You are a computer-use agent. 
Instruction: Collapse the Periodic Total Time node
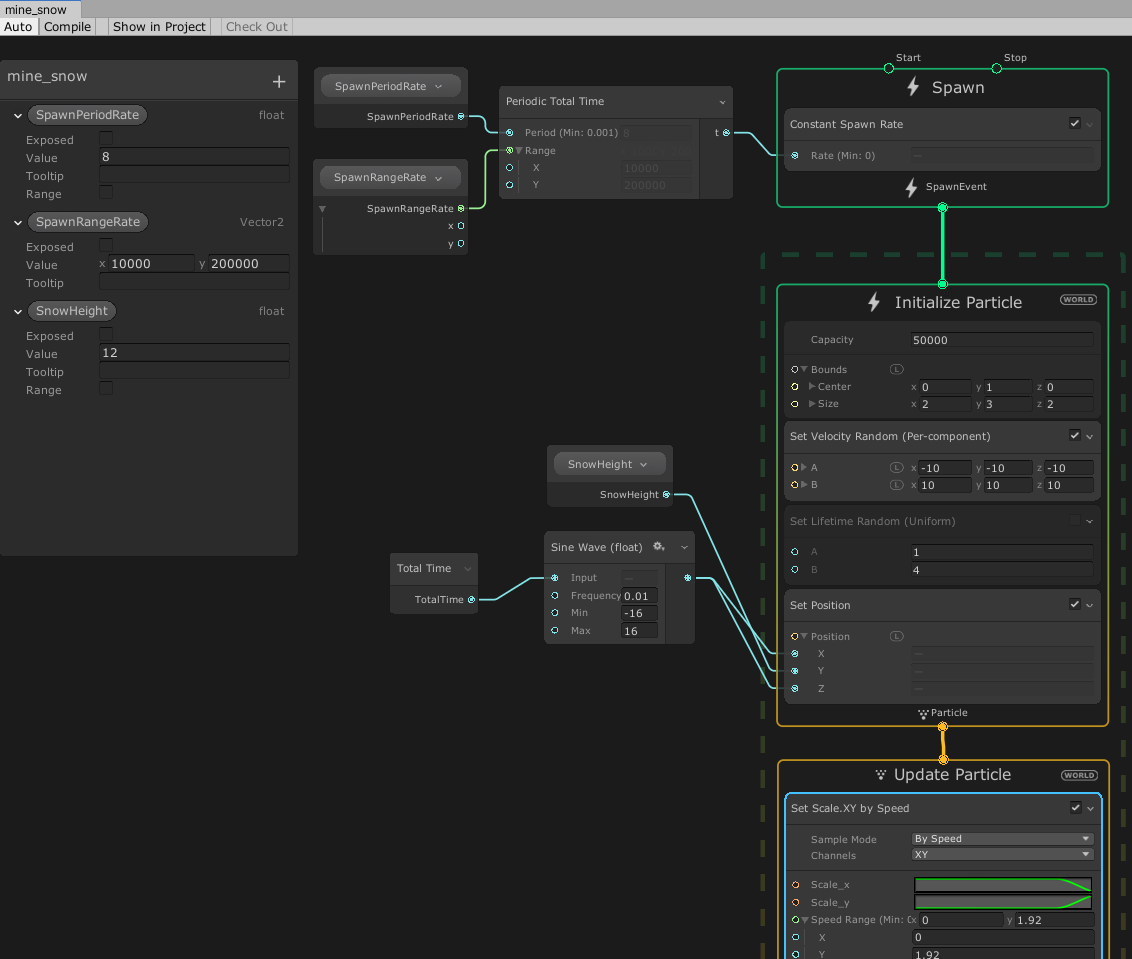[x=722, y=102]
